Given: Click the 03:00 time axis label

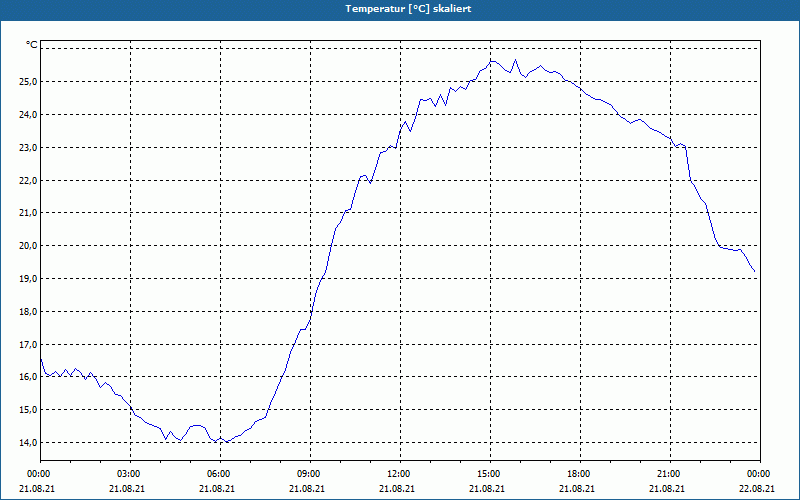Looking at the screenshot, I should coord(127,473).
